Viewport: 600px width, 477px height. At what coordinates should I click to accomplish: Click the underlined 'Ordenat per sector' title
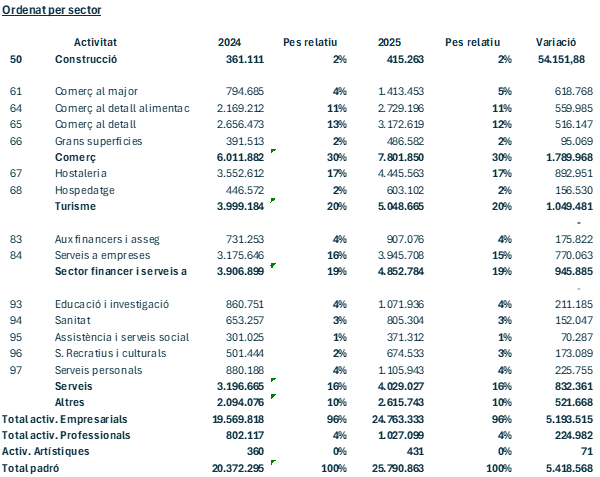click(x=50, y=9)
